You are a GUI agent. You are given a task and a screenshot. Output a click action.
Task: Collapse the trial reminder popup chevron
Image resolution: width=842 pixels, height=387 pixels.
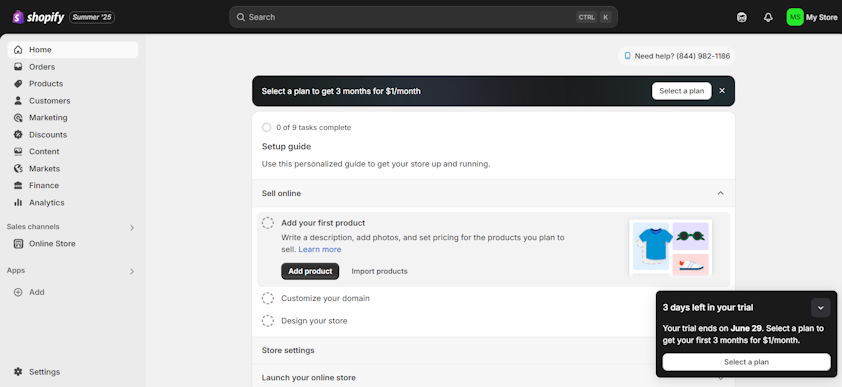821,308
